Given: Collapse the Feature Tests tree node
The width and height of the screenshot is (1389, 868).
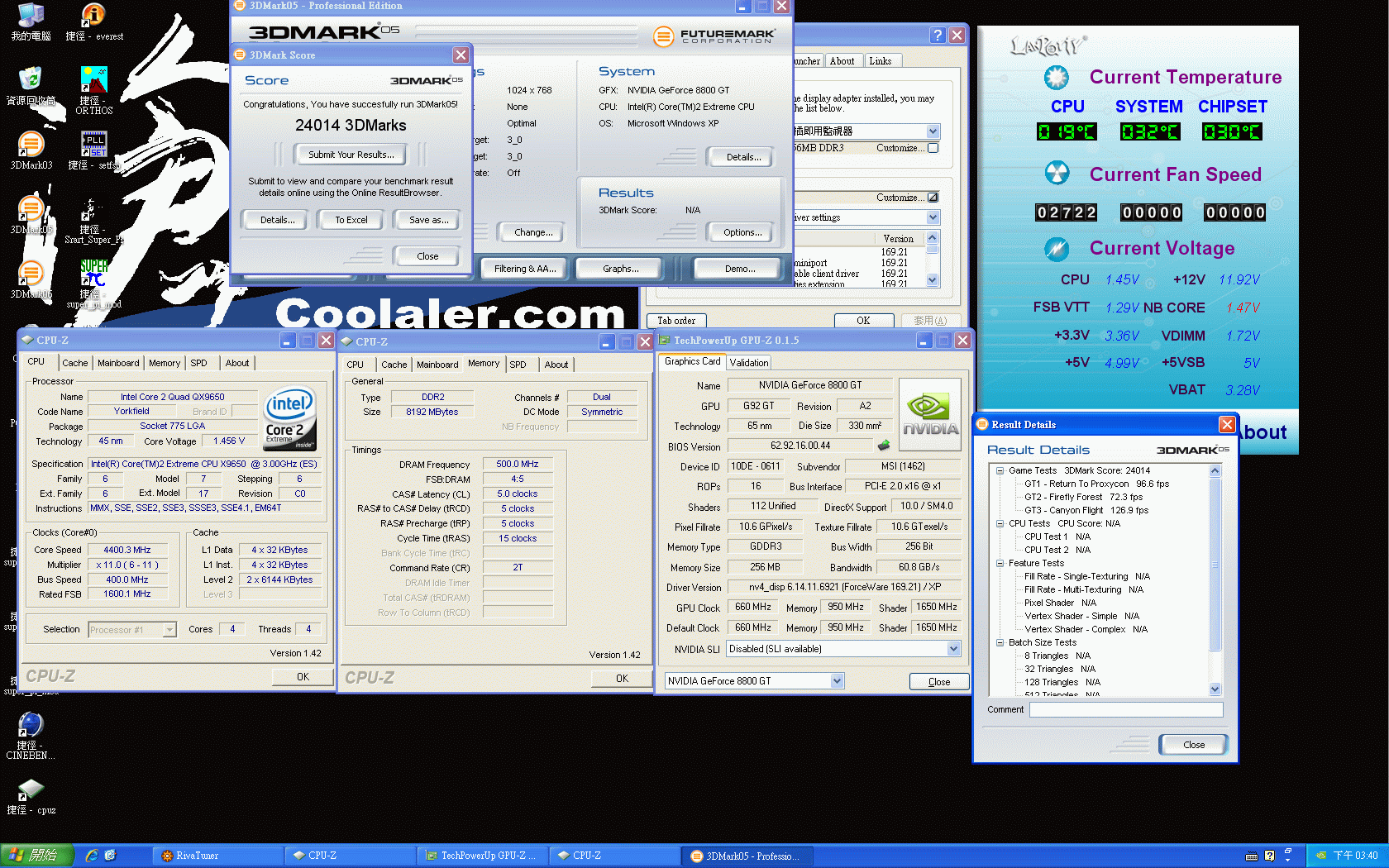Looking at the screenshot, I should (1000, 563).
